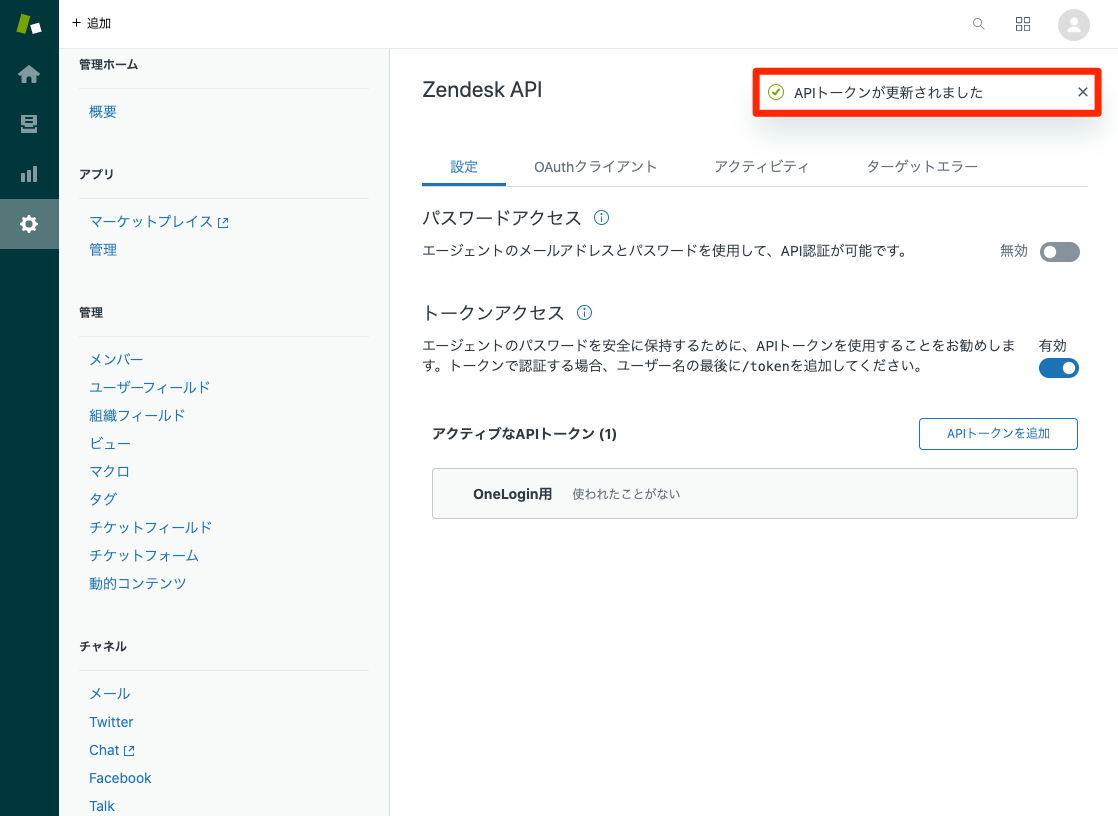Click the Zendesk logo icon
1118x816 pixels.
point(29,24)
